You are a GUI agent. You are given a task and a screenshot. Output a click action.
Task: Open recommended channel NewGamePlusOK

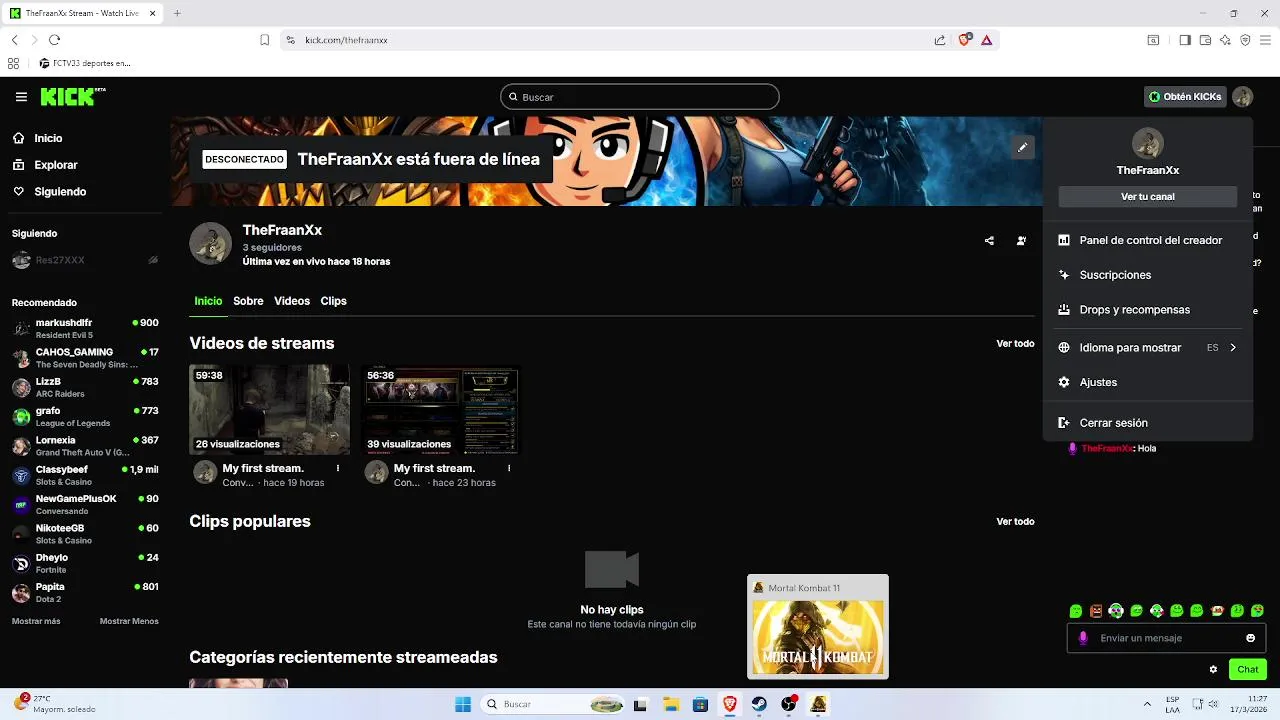click(85, 504)
